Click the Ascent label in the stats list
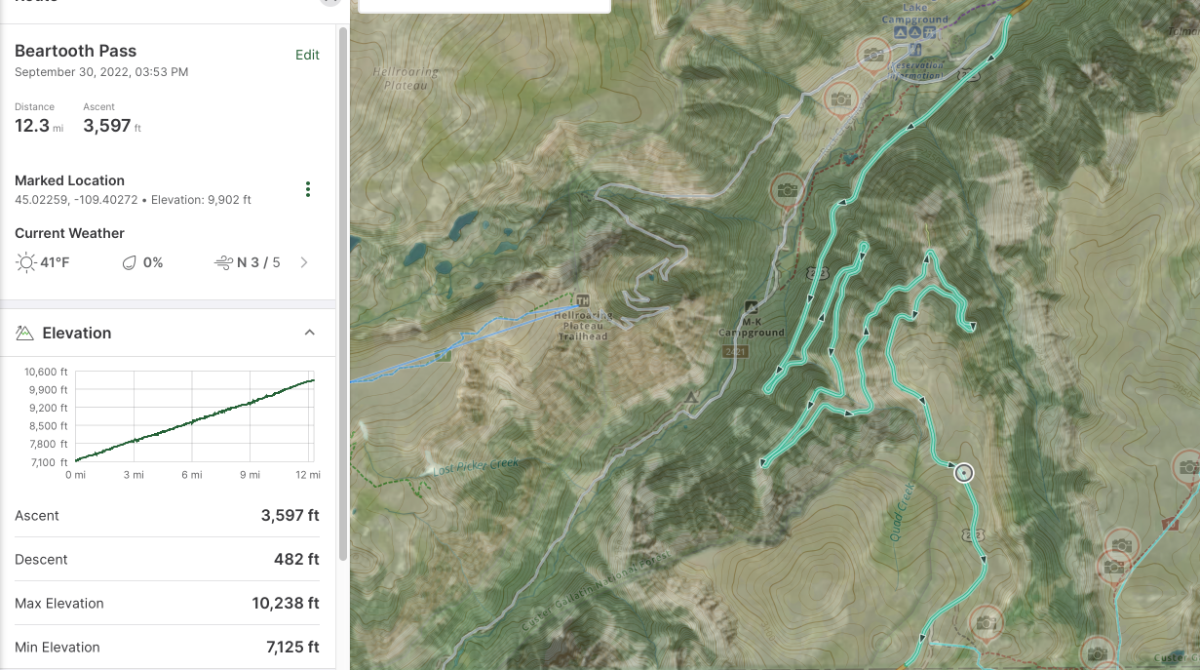The width and height of the screenshot is (1200, 670). tap(37, 516)
